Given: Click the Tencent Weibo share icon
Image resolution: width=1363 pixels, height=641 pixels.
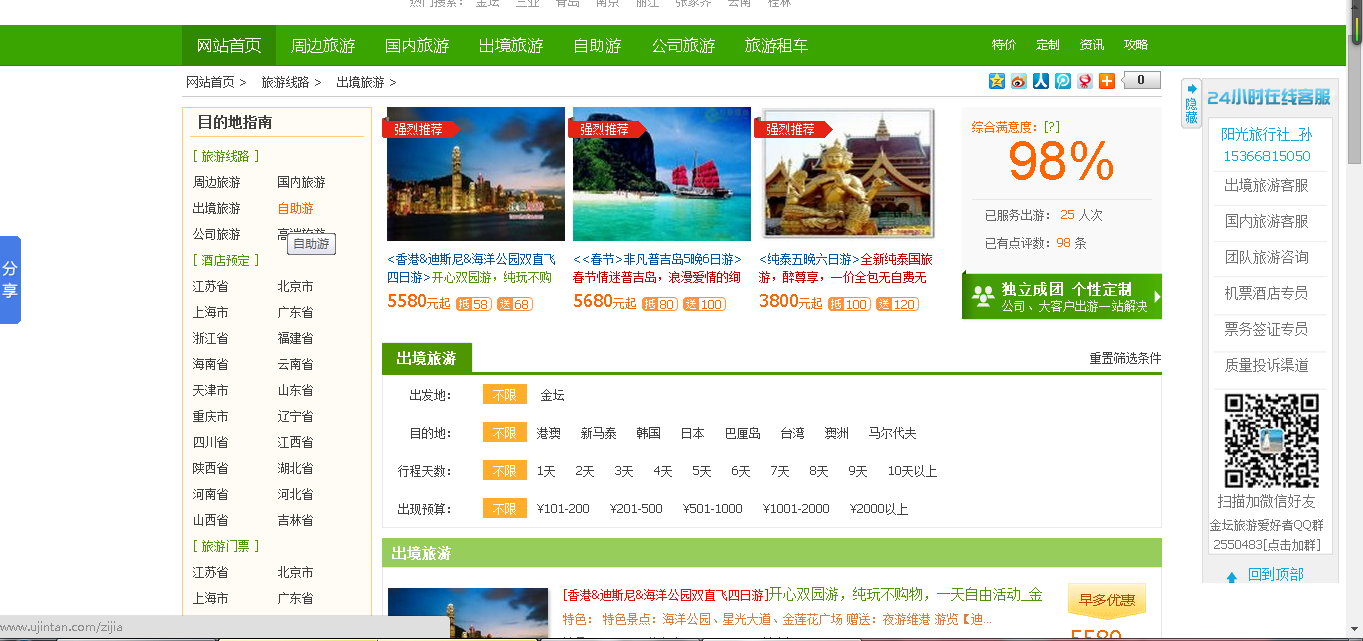Looking at the screenshot, I should [x=1063, y=81].
